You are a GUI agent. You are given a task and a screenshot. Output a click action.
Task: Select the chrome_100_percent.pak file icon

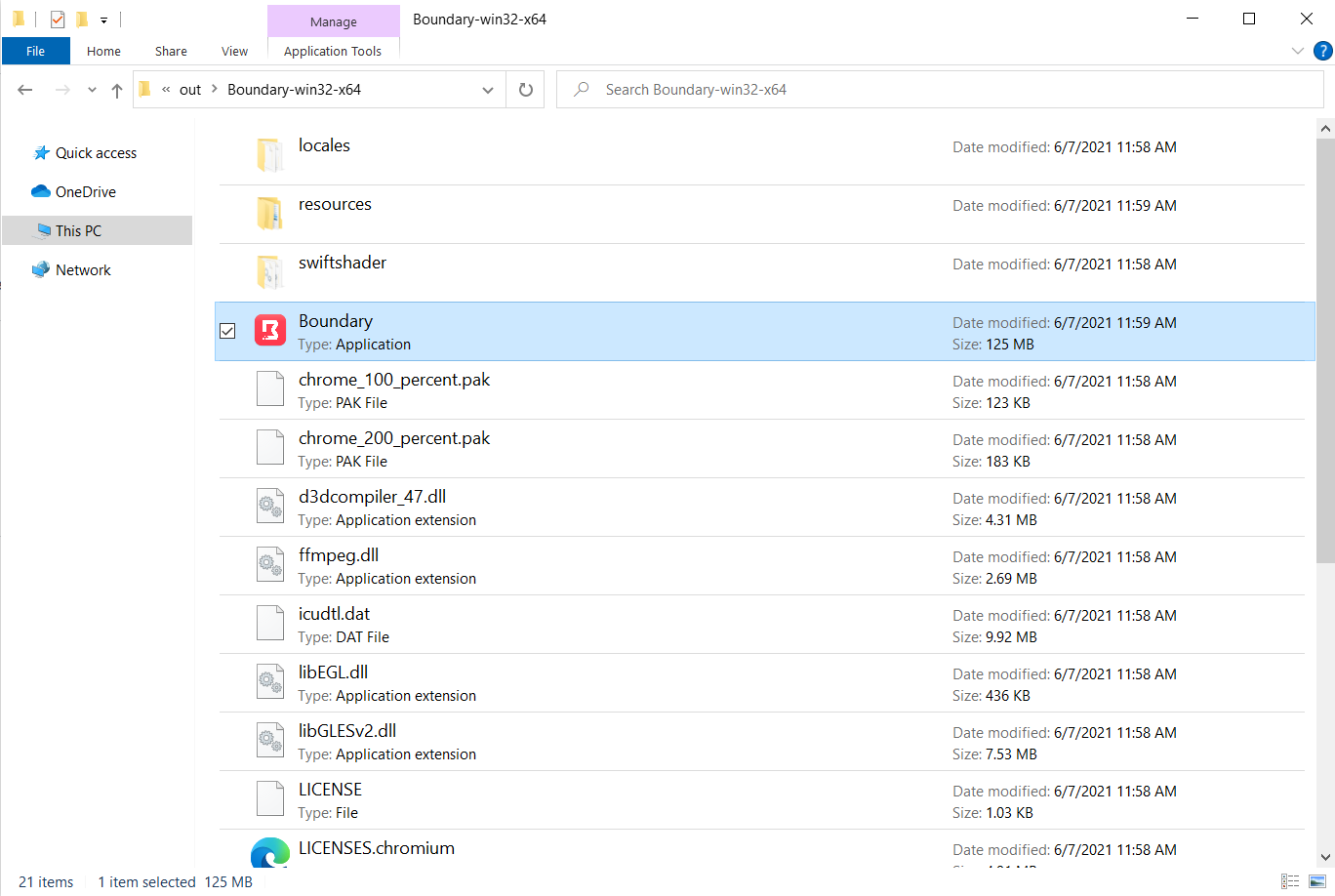[x=270, y=388]
